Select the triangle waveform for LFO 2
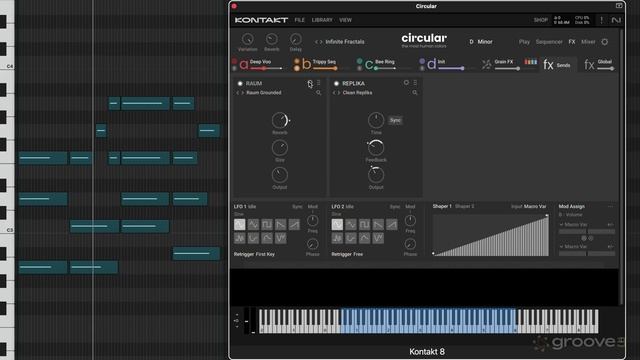 pos(351,224)
